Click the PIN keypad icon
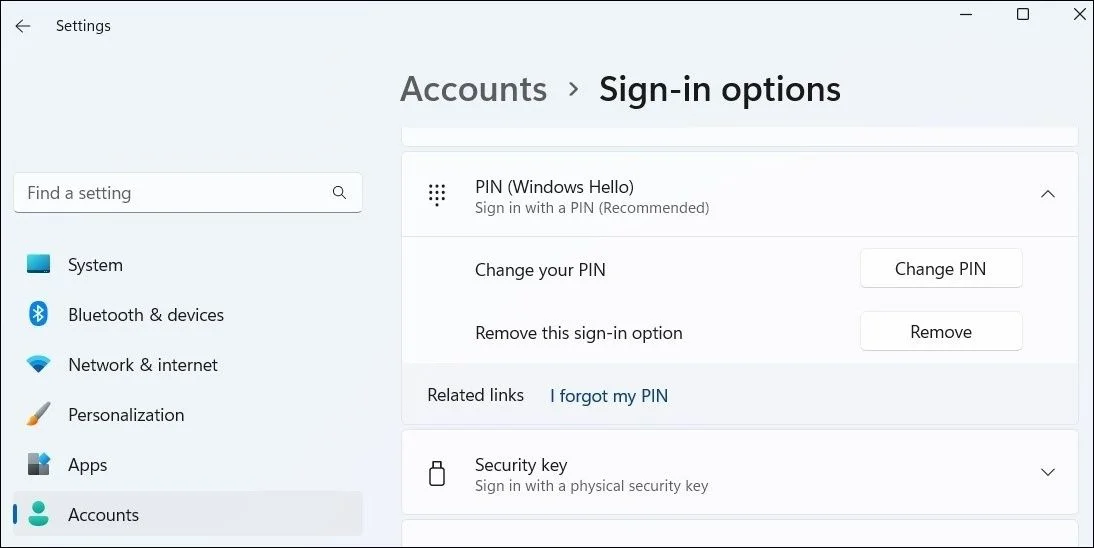The image size is (1094, 548). pos(437,195)
